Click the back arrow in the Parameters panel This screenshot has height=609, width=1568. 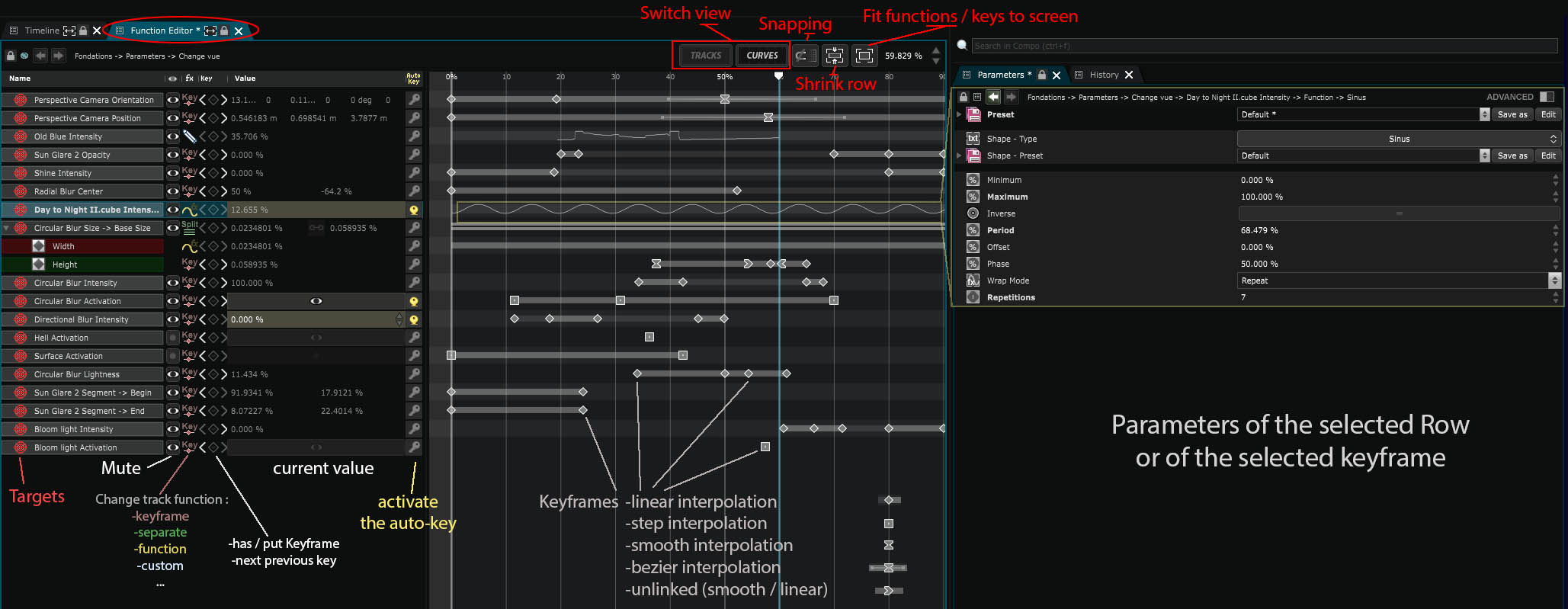pos(993,97)
